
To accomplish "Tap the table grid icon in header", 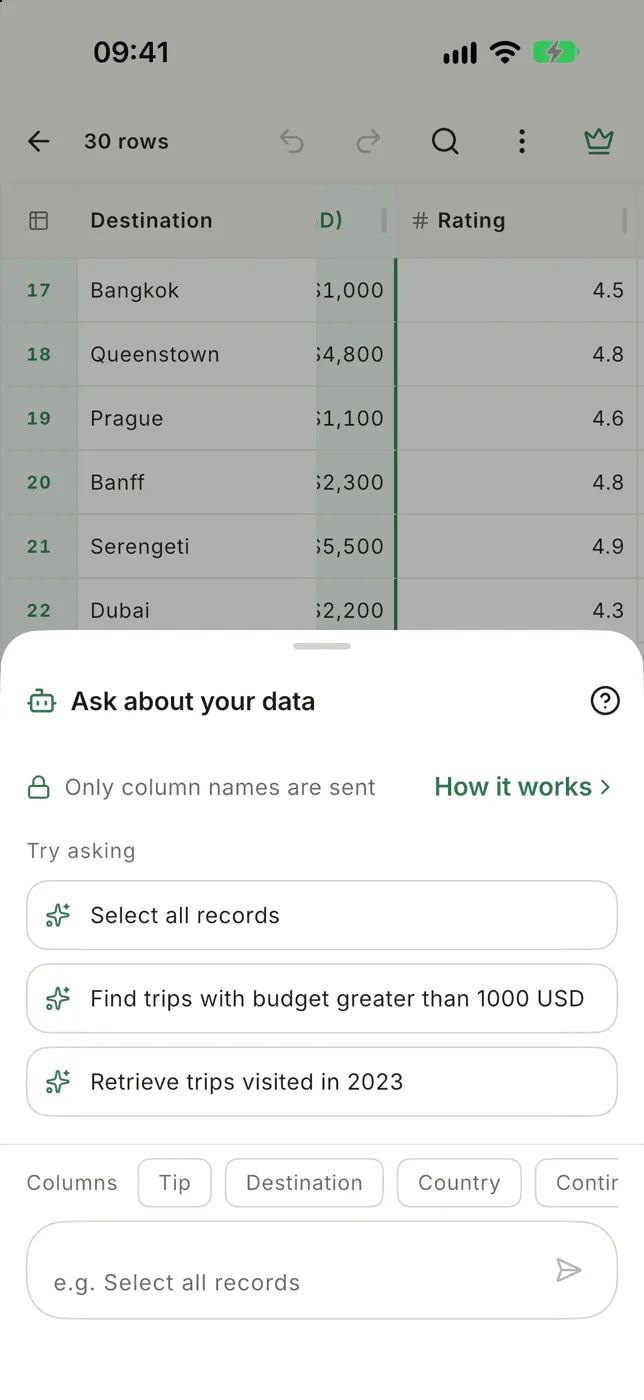I will 39,221.
